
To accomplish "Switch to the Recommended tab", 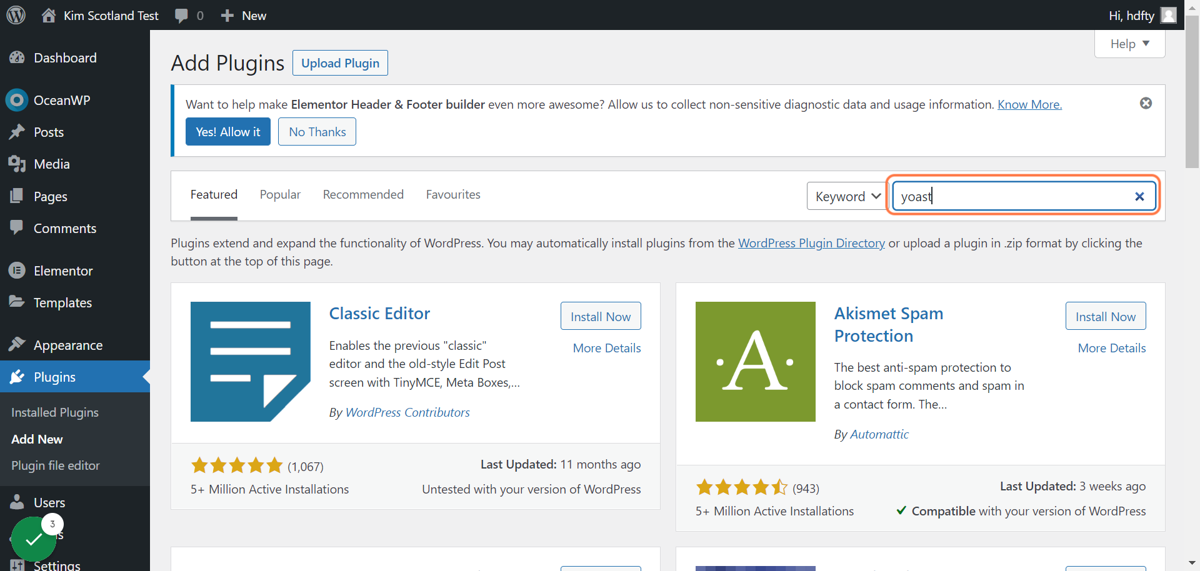I will (x=363, y=194).
